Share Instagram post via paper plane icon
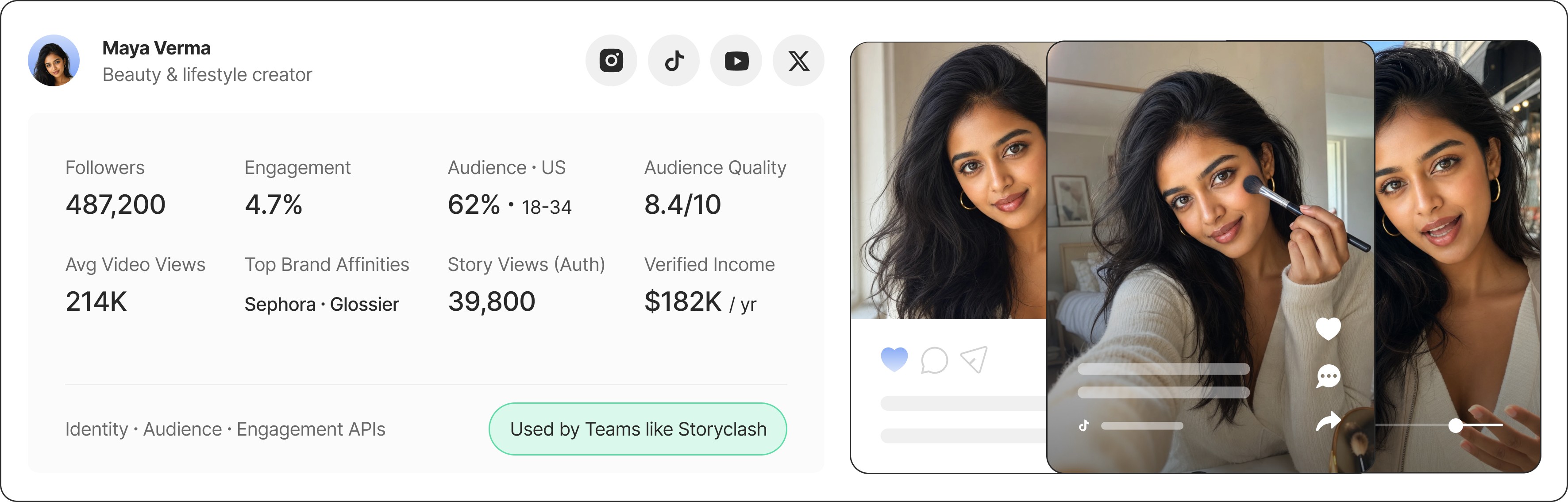The height and width of the screenshot is (502, 1568). click(974, 359)
